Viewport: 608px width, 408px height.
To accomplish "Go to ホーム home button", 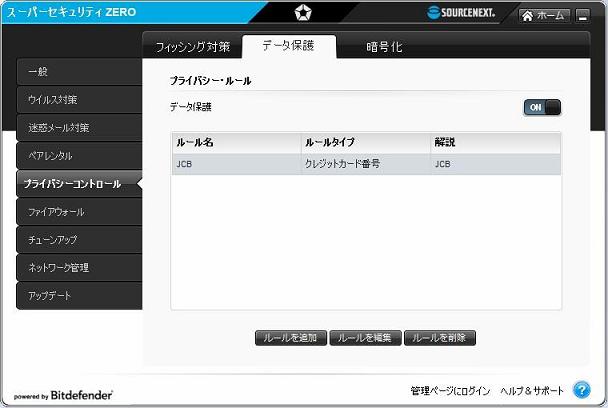I will tap(544, 16).
